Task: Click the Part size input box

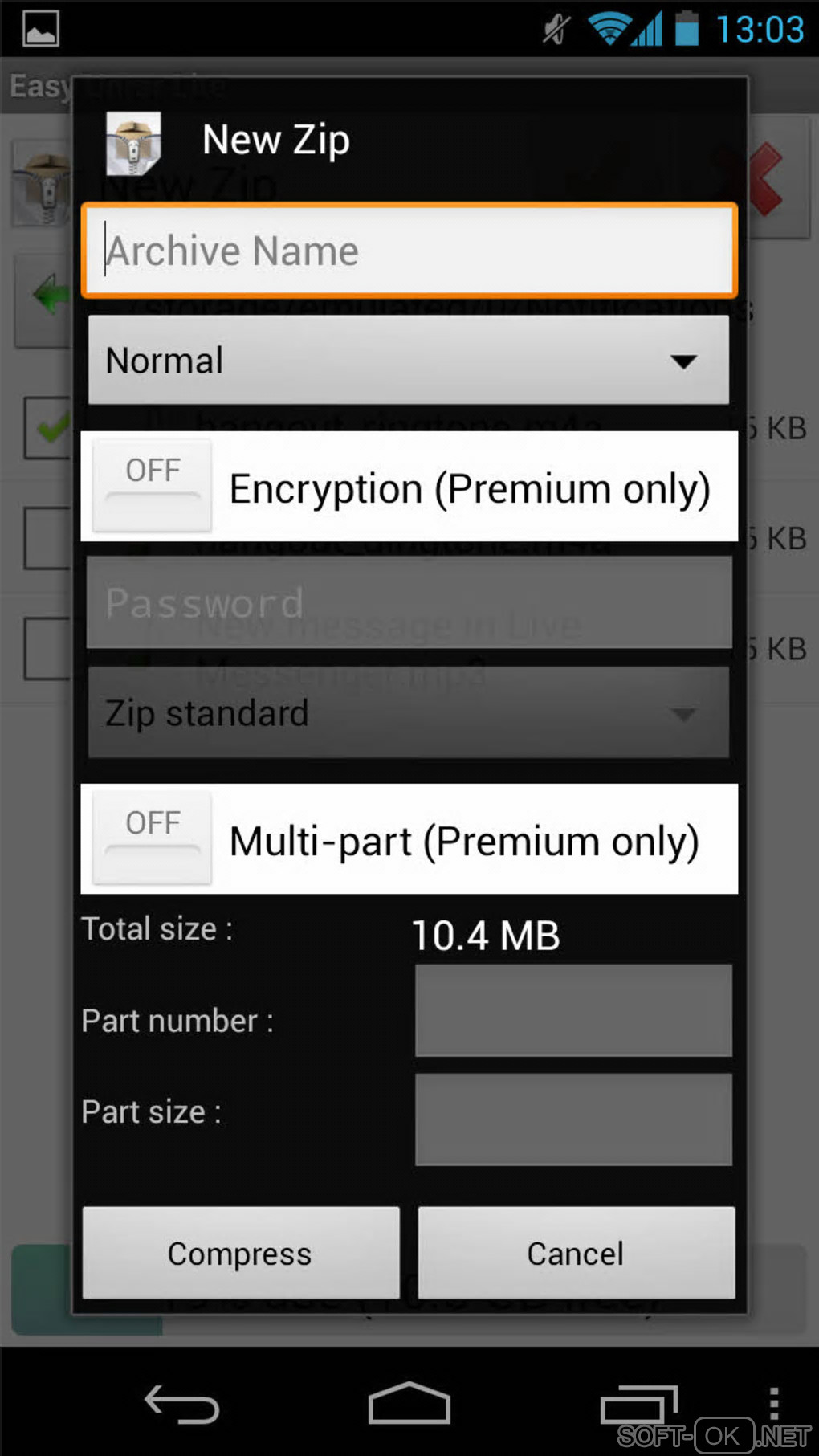Action: pyautogui.click(x=573, y=1120)
